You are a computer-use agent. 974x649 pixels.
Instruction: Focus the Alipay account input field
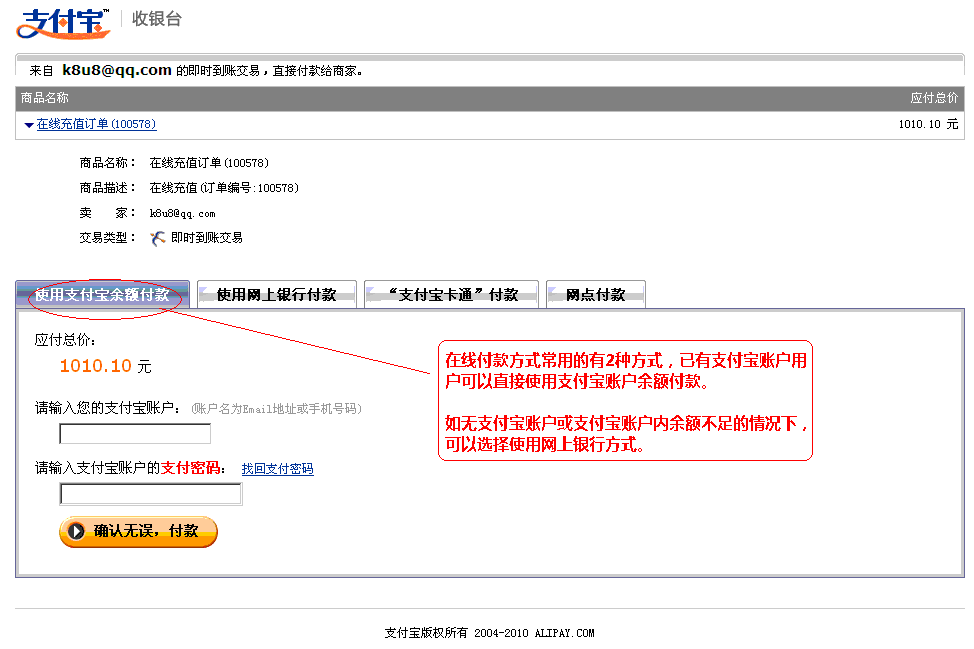(135, 433)
